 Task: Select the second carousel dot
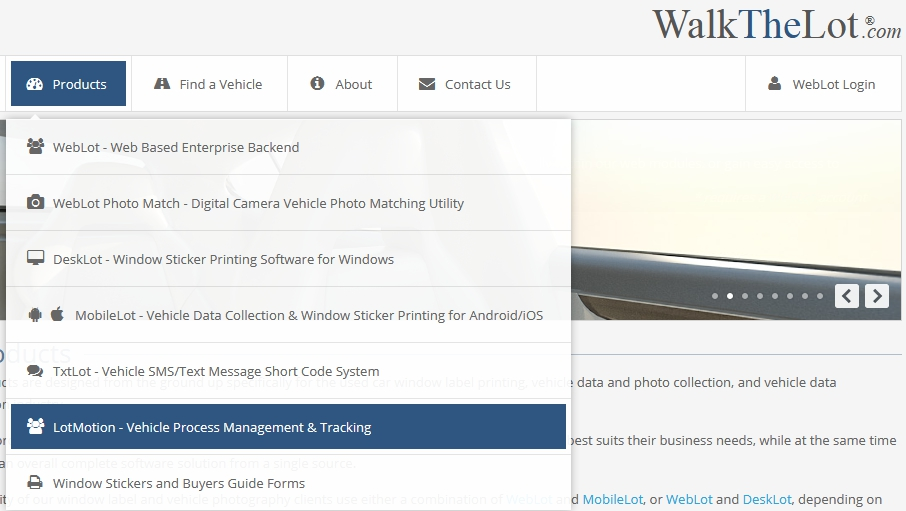pyautogui.click(x=730, y=296)
